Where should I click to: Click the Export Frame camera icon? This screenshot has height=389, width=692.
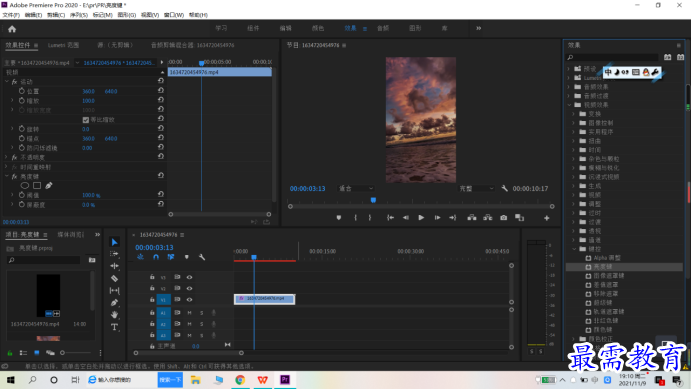tap(504, 218)
